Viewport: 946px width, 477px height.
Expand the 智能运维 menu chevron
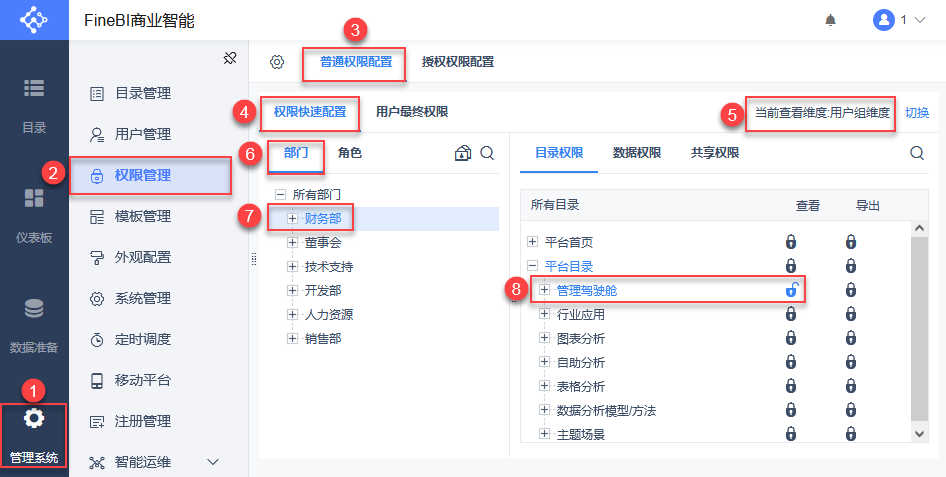(x=212, y=462)
